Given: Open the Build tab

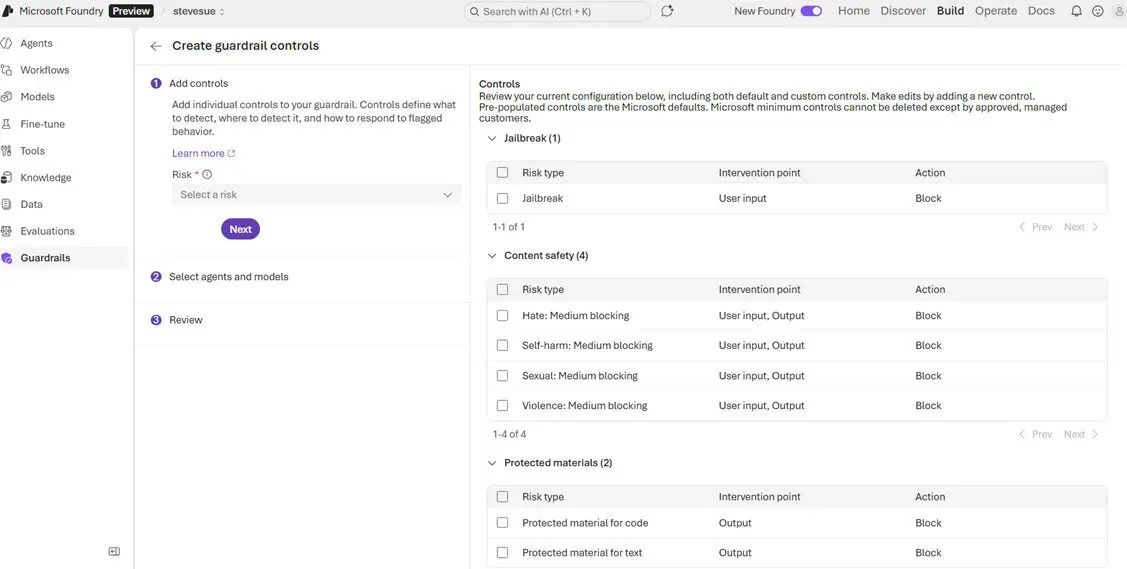Looking at the screenshot, I should tap(950, 11).
